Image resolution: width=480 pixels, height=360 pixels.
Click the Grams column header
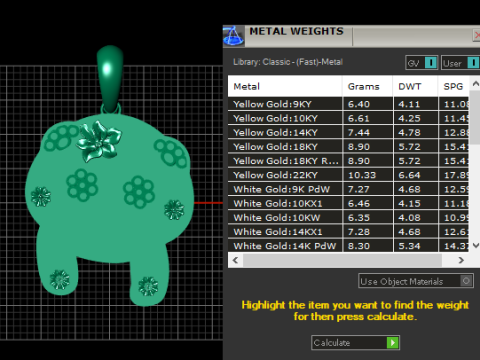pos(367,86)
